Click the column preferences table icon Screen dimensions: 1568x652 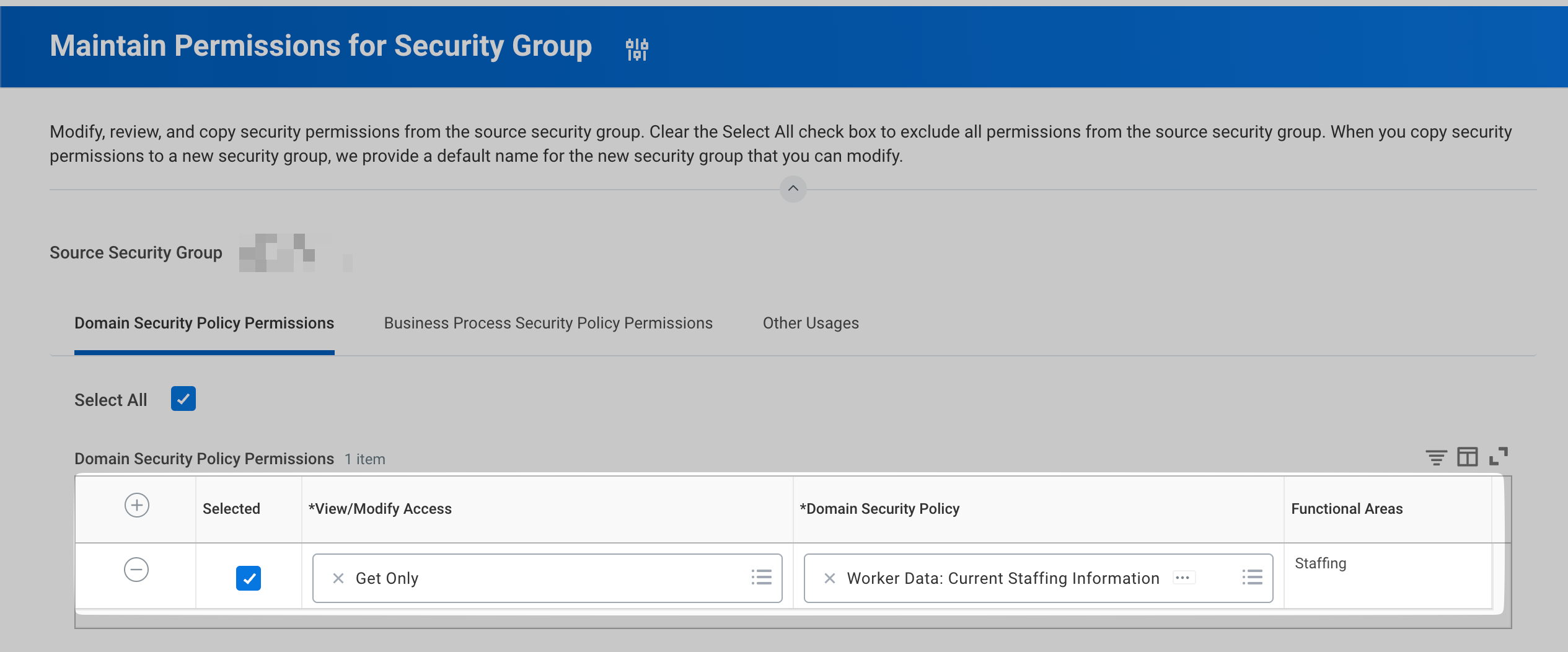click(x=1467, y=457)
